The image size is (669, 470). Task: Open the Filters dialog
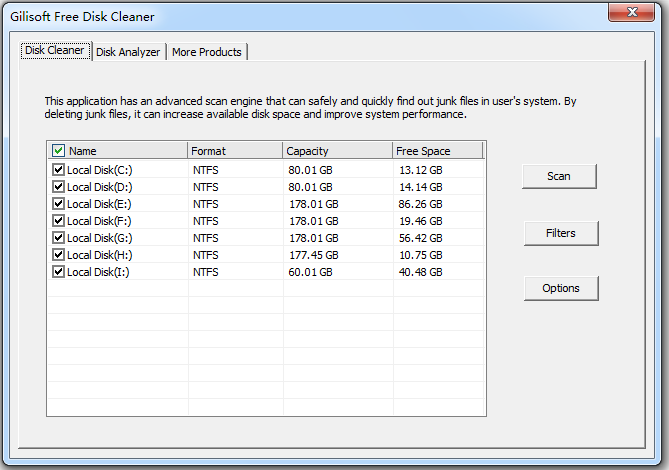(x=560, y=233)
